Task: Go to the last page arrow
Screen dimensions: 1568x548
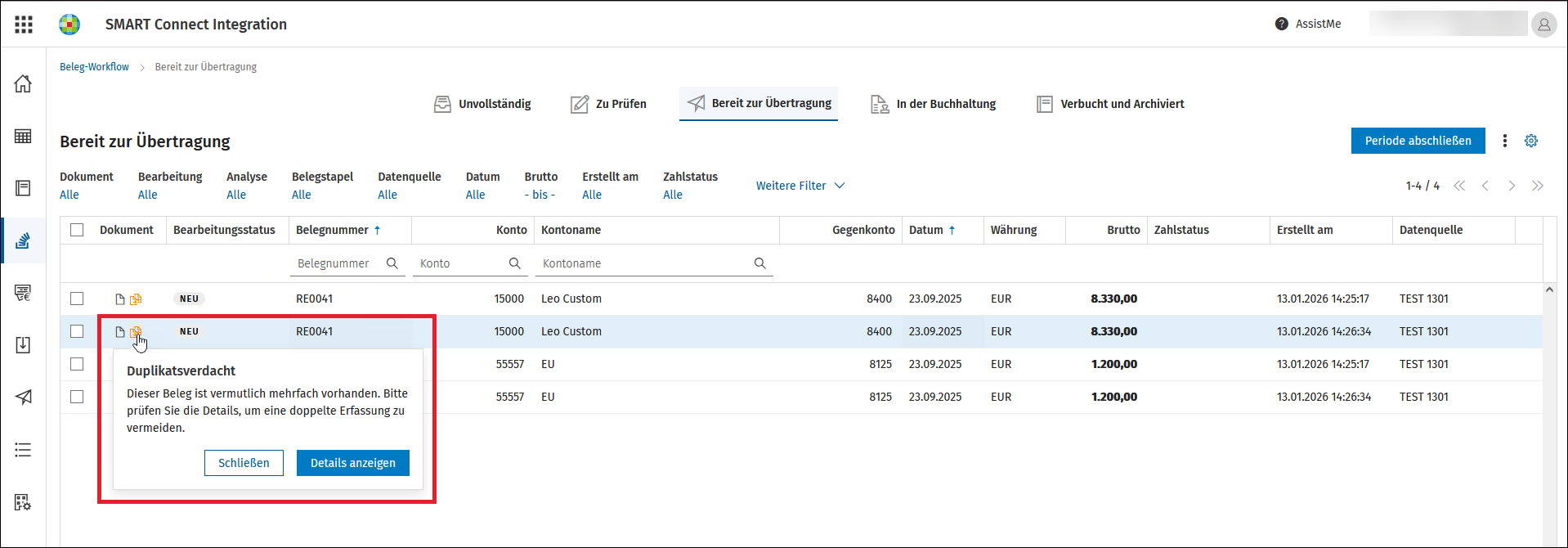Action: [x=1538, y=186]
